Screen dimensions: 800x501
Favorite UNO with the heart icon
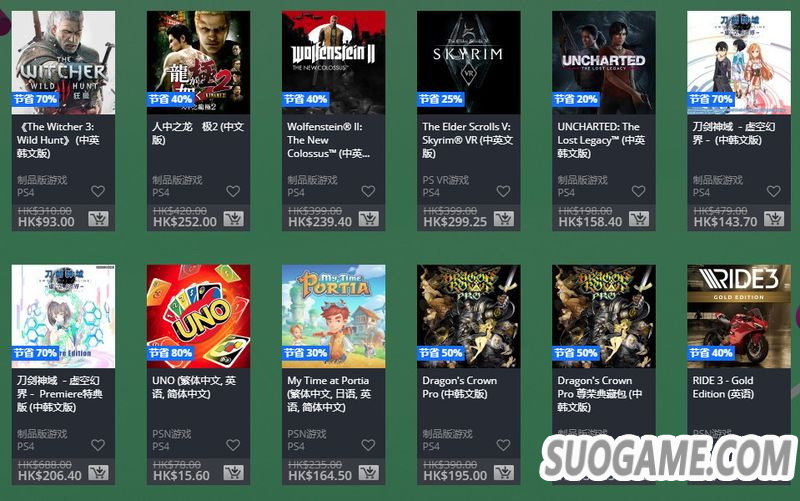tap(233, 445)
